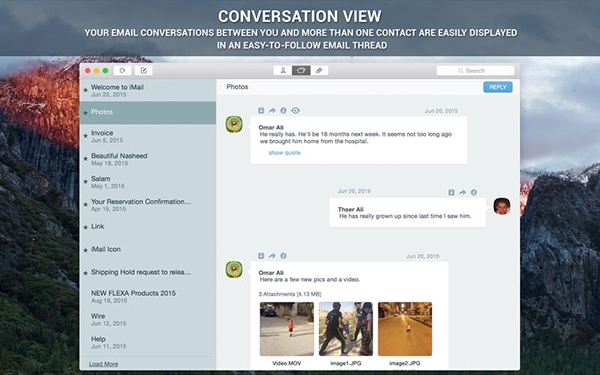Screen dimensions: 600x375
Task: Forward the 'few new pics' message
Action: click(272, 256)
